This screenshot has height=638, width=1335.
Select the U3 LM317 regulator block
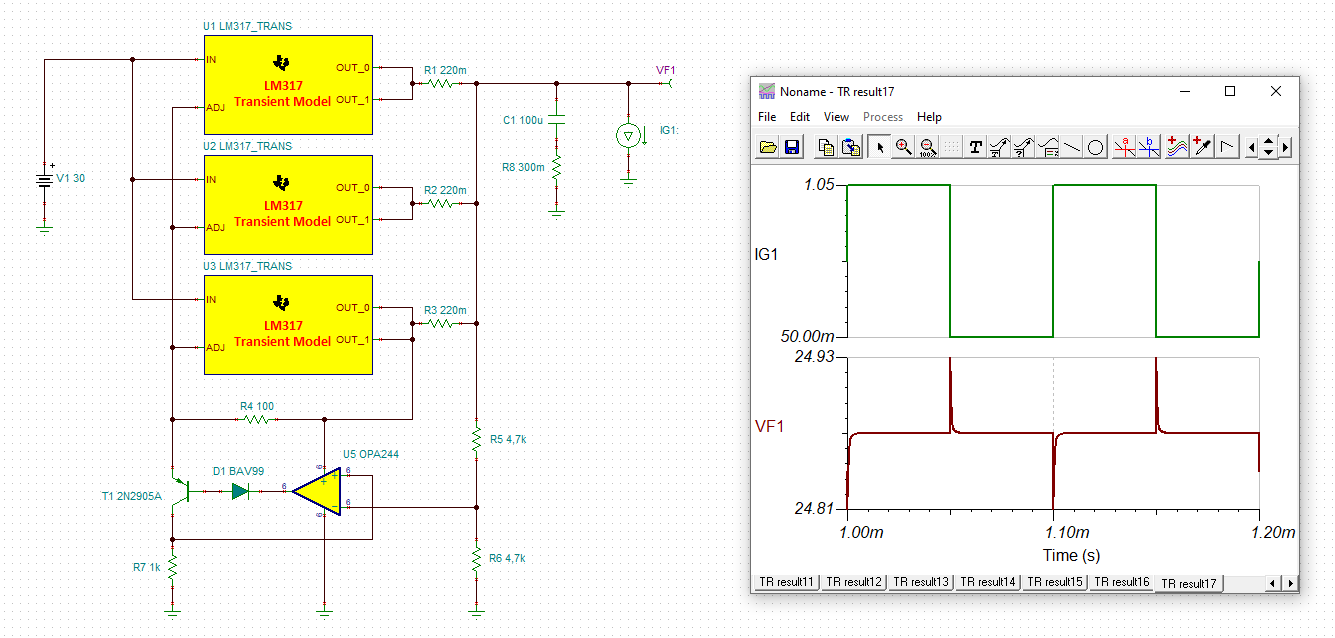tap(289, 324)
